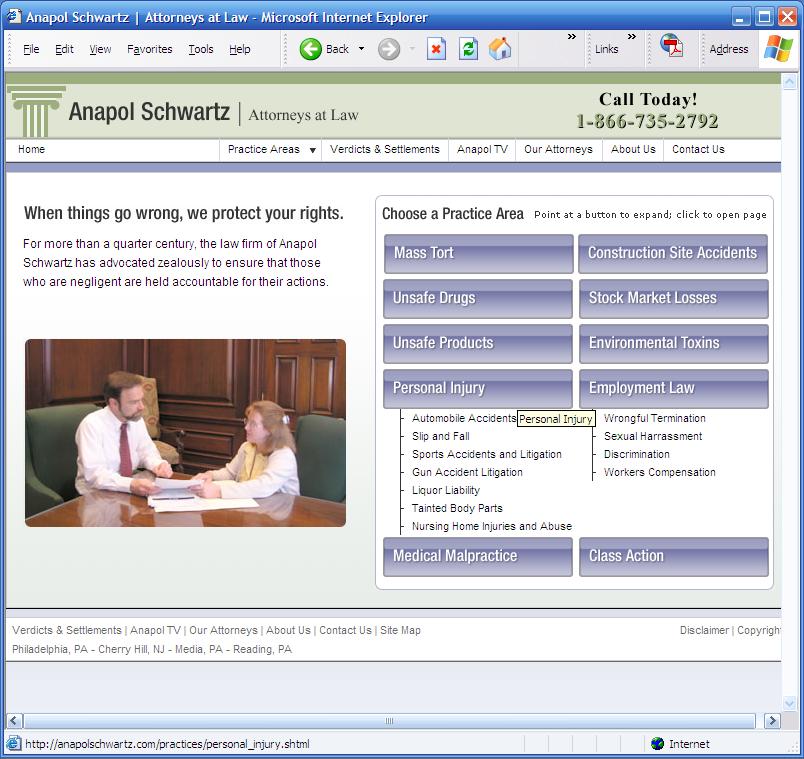Open the Back history dropdown arrow

click(x=361, y=49)
